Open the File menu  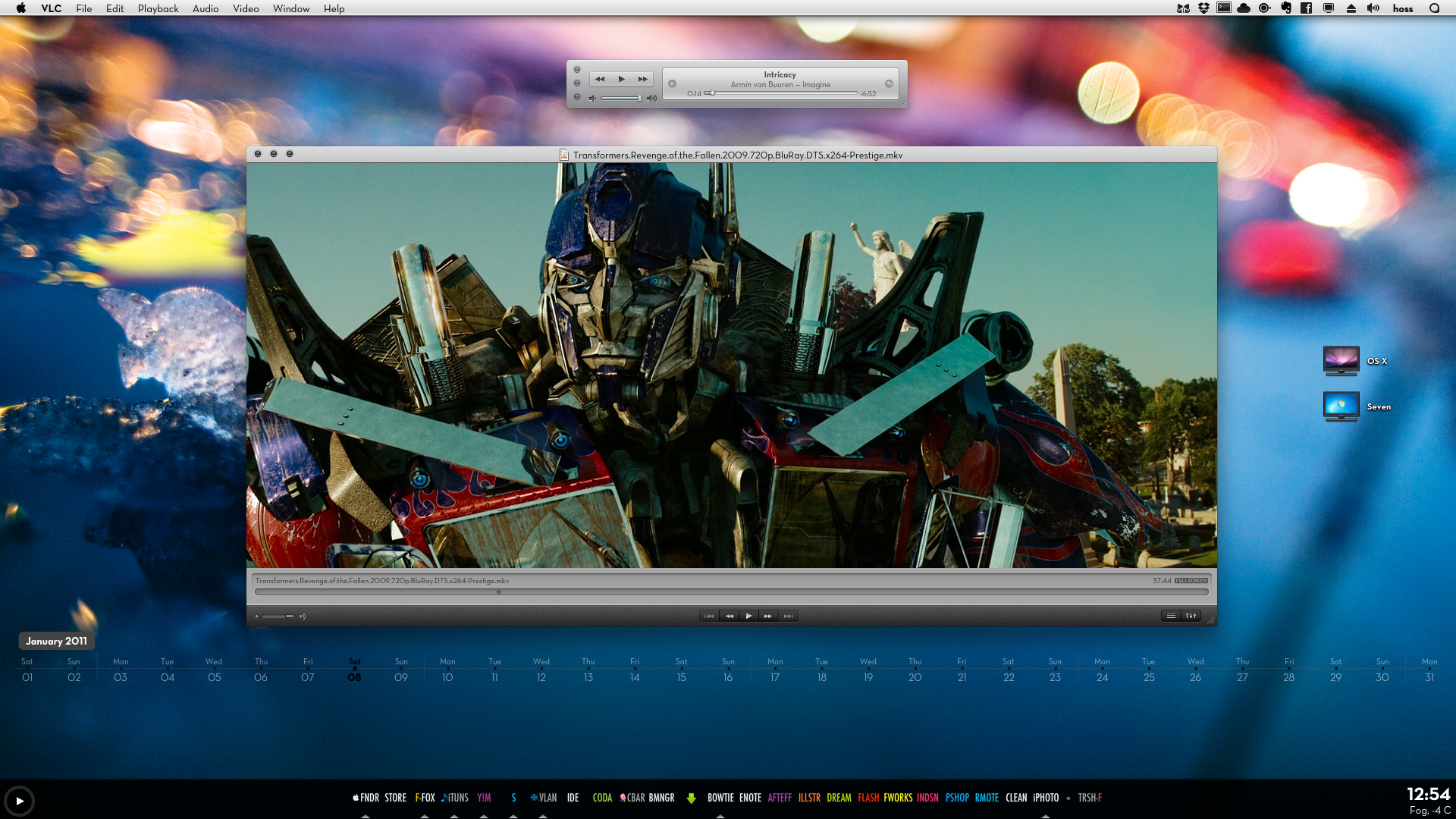[x=84, y=8]
